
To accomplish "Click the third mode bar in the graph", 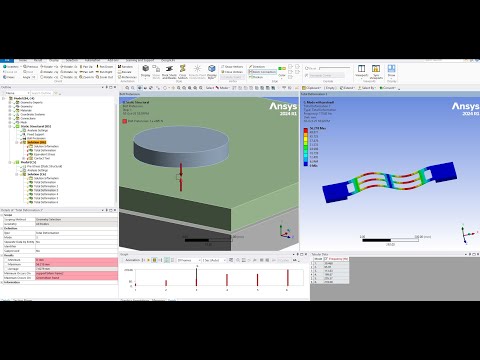I will point(196,277).
